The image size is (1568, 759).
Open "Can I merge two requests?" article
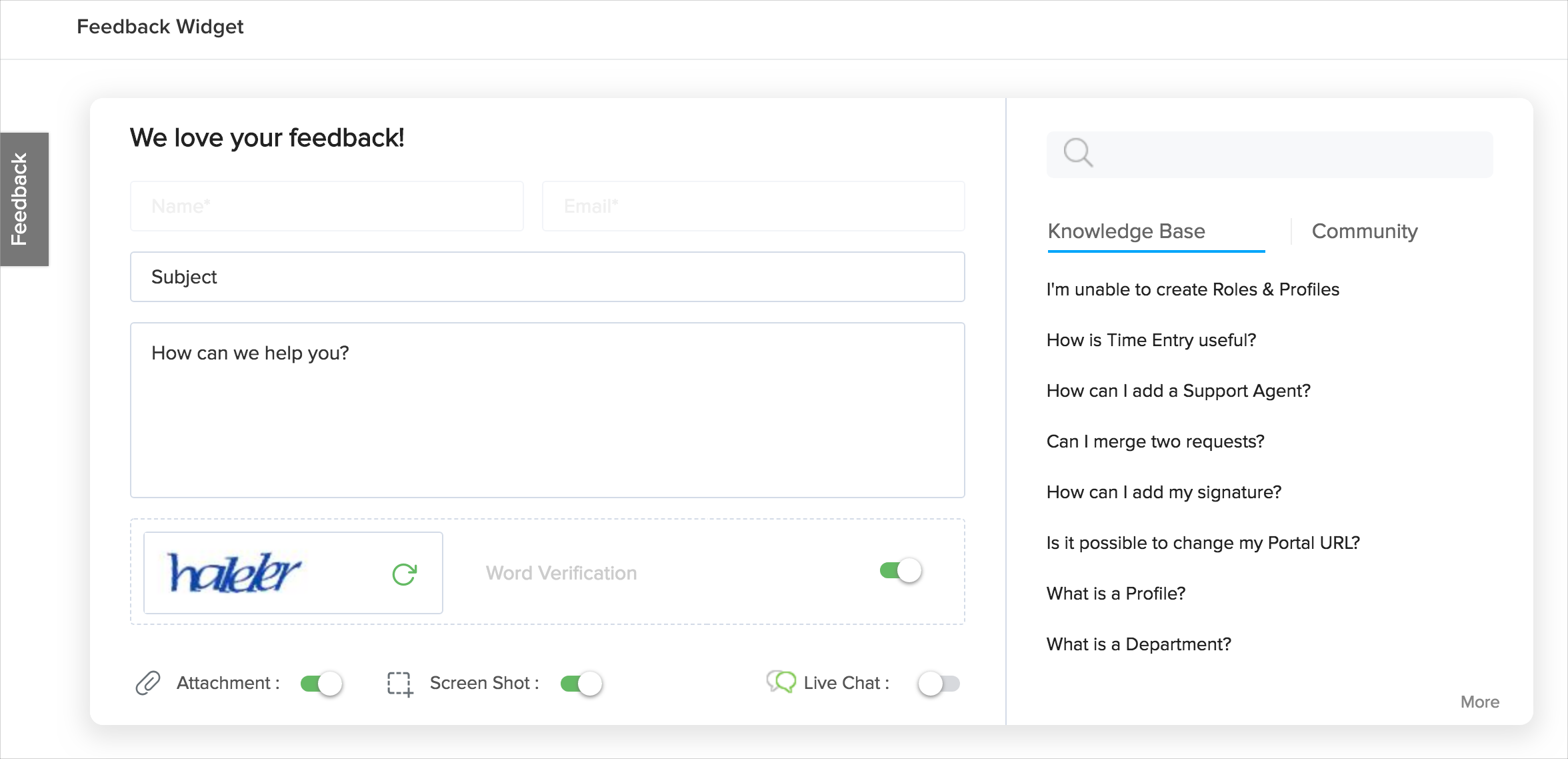click(x=1155, y=442)
